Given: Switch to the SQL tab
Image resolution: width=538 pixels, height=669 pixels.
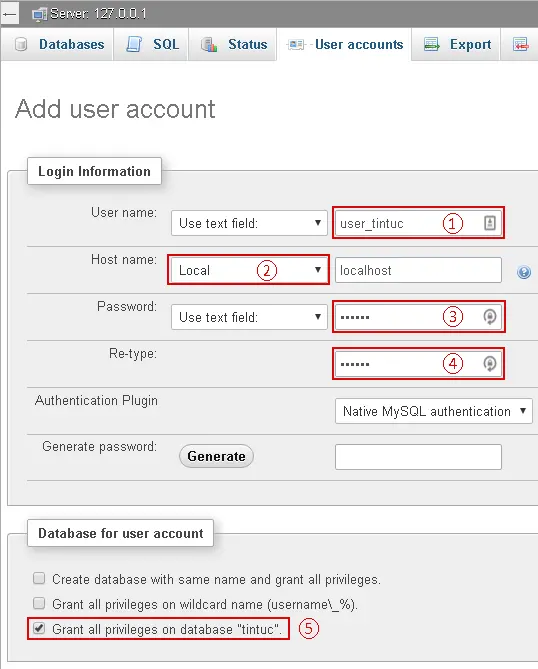Looking at the screenshot, I should (151, 44).
